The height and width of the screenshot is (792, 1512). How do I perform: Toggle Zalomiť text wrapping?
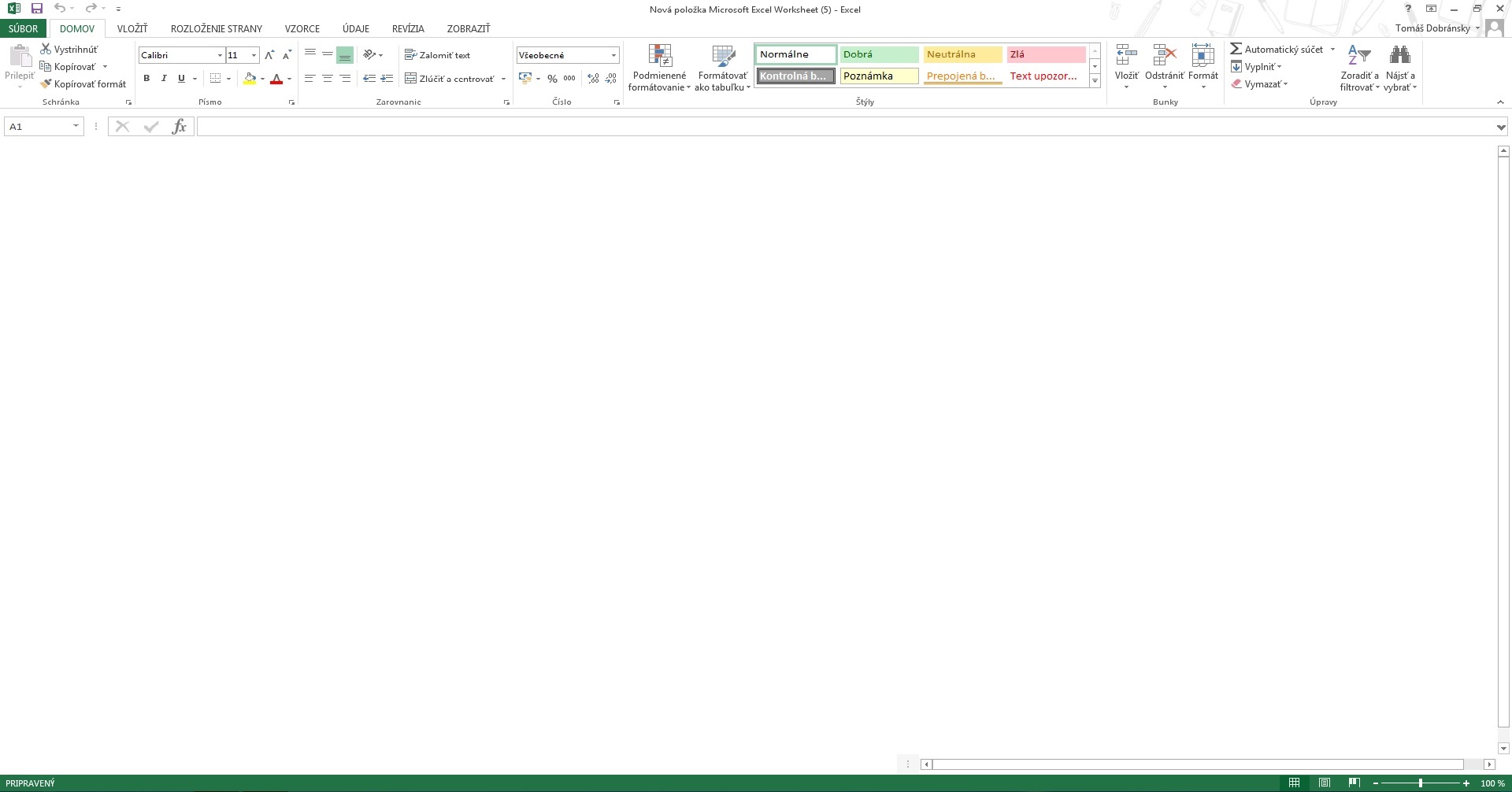[x=437, y=55]
